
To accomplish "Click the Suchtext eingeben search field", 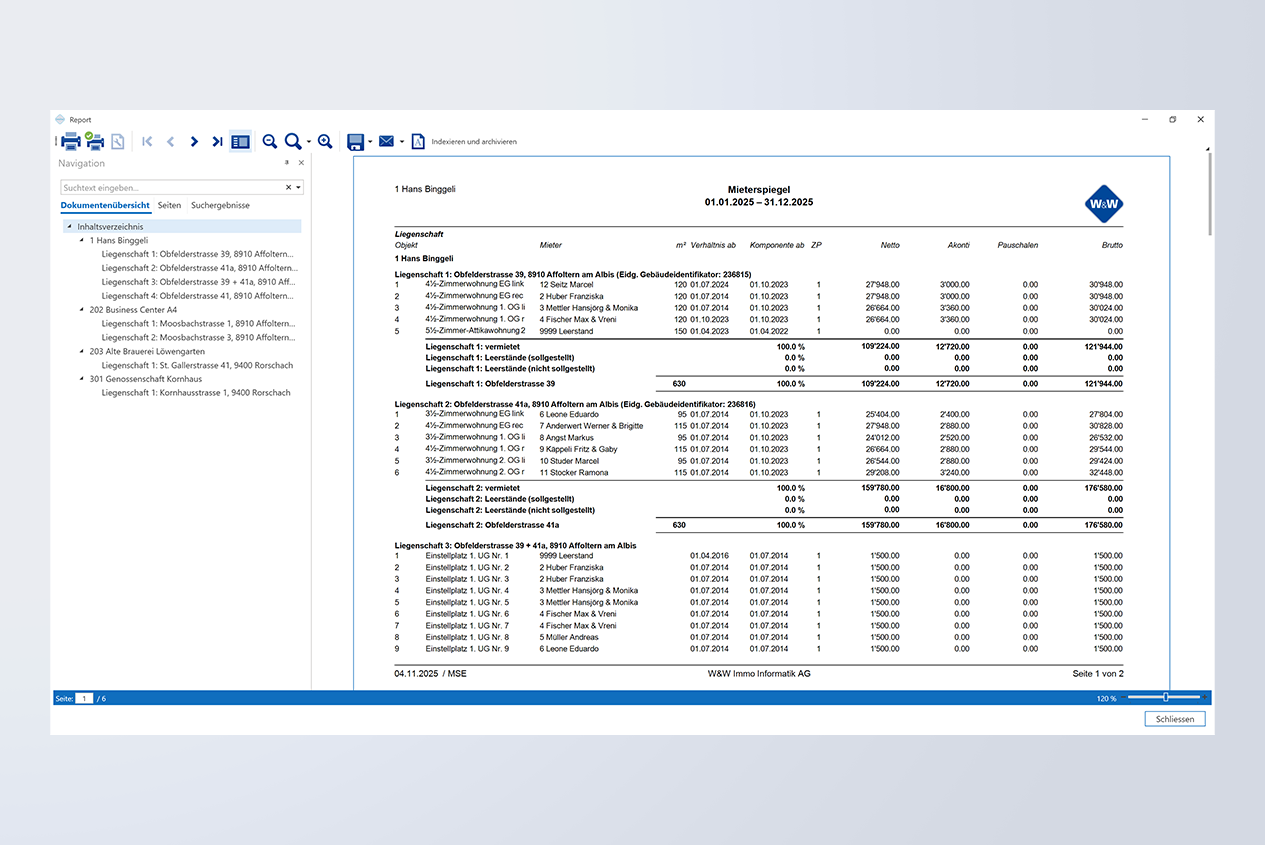I will [x=170, y=187].
